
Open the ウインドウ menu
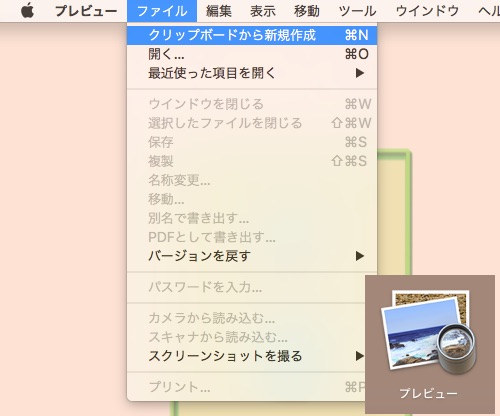[x=427, y=11]
